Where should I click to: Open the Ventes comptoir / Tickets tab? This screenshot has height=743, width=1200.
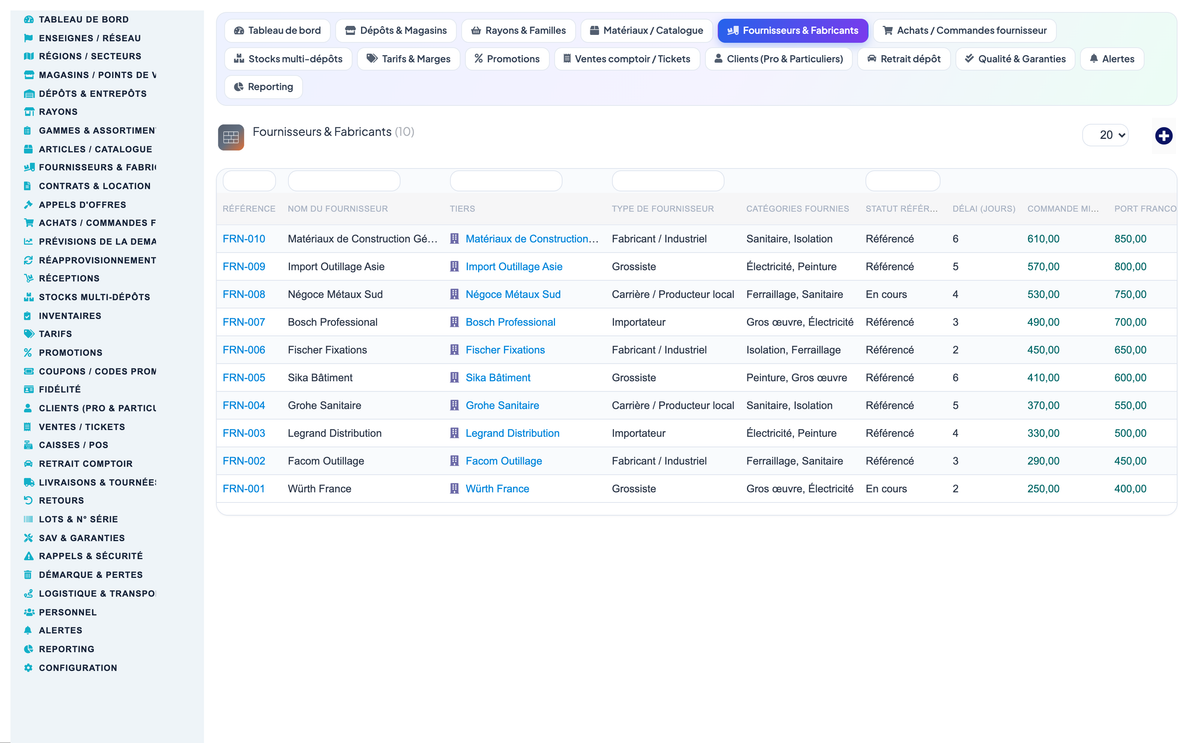[x=627, y=59]
